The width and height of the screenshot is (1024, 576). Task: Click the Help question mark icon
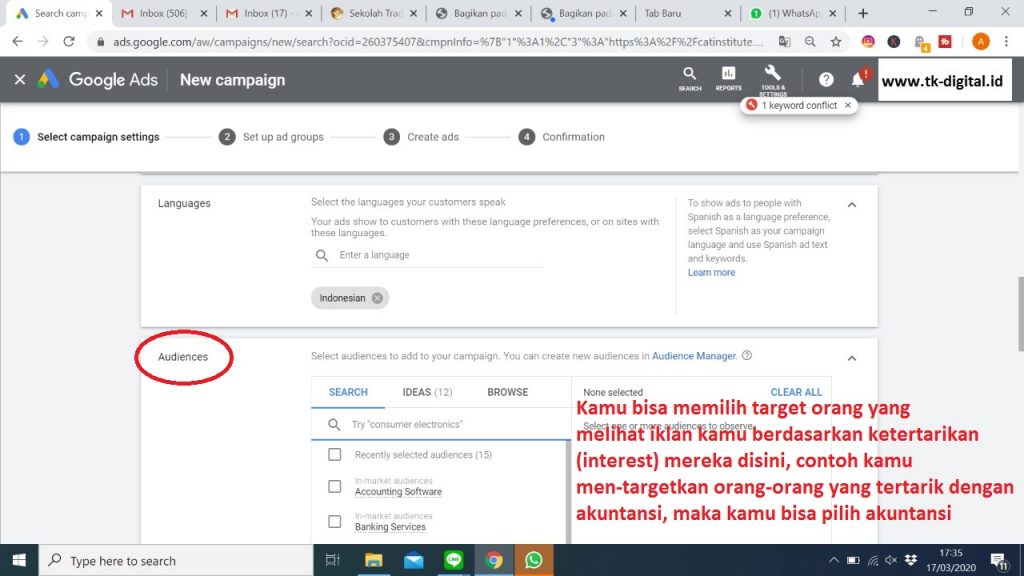pyautogui.click(x=826, y=80)
